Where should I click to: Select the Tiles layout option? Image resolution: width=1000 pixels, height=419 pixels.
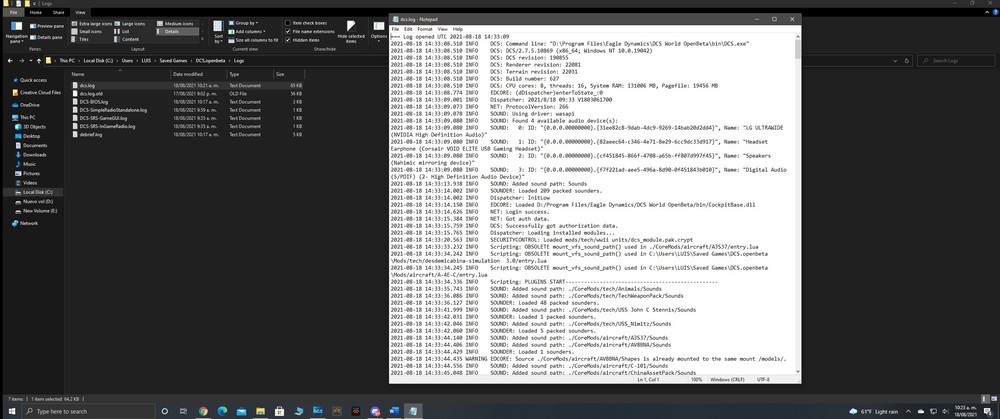(x=80, y=39)
